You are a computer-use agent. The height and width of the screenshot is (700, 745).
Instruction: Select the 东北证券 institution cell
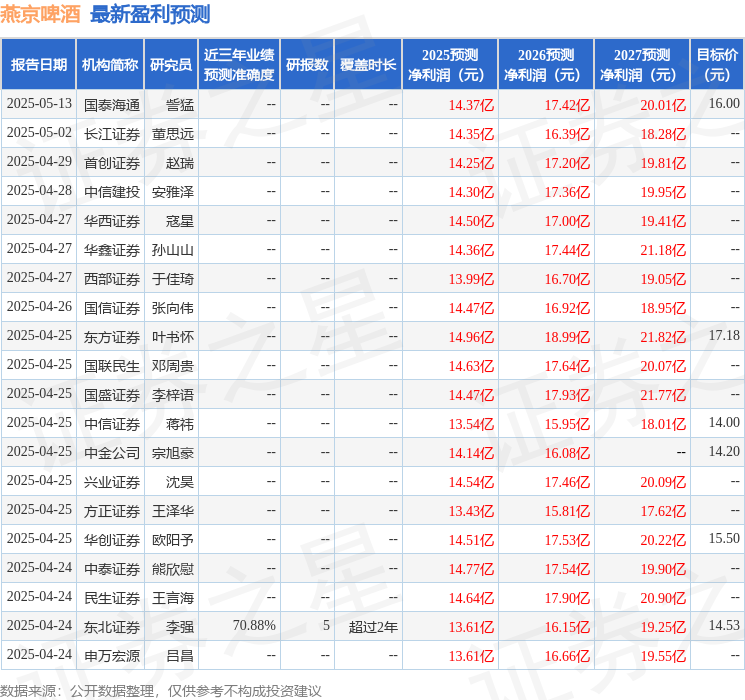[112, 627]
